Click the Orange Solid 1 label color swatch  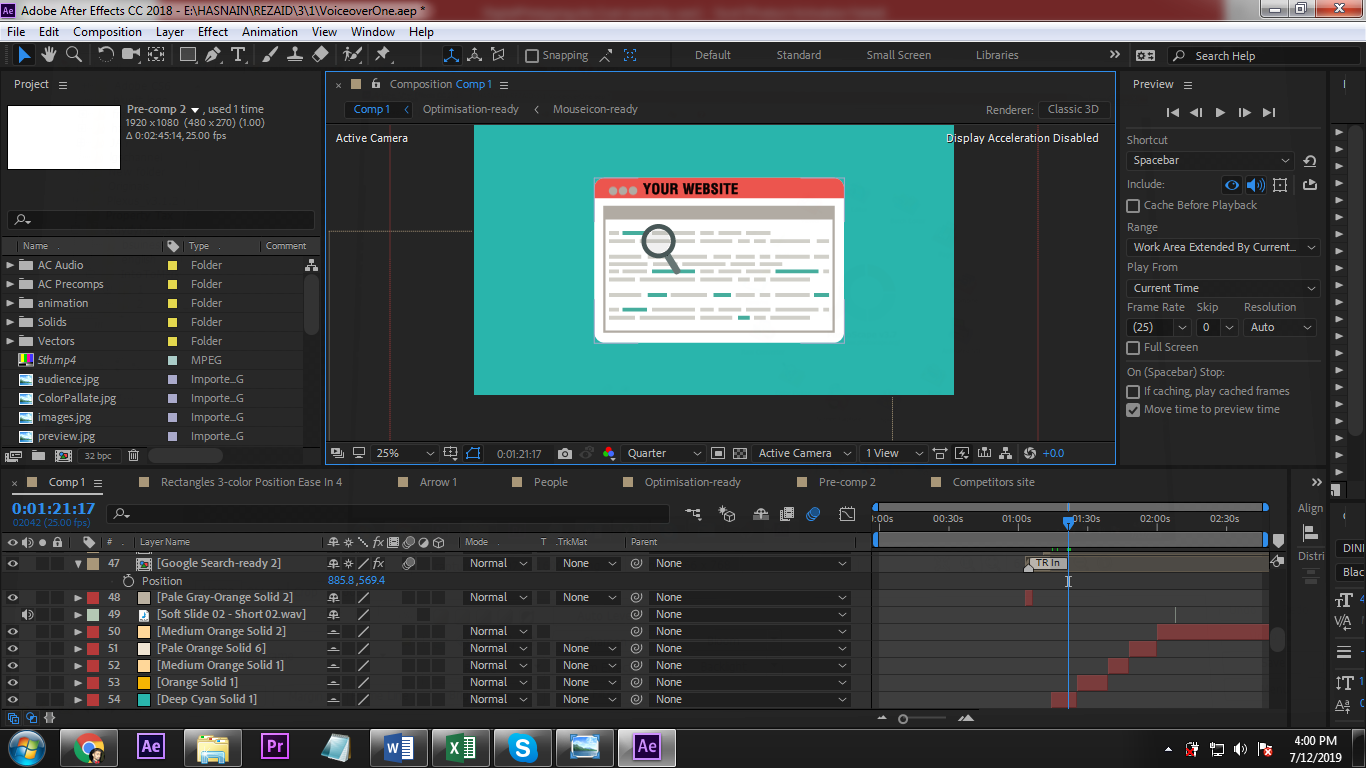click(92, 682)
